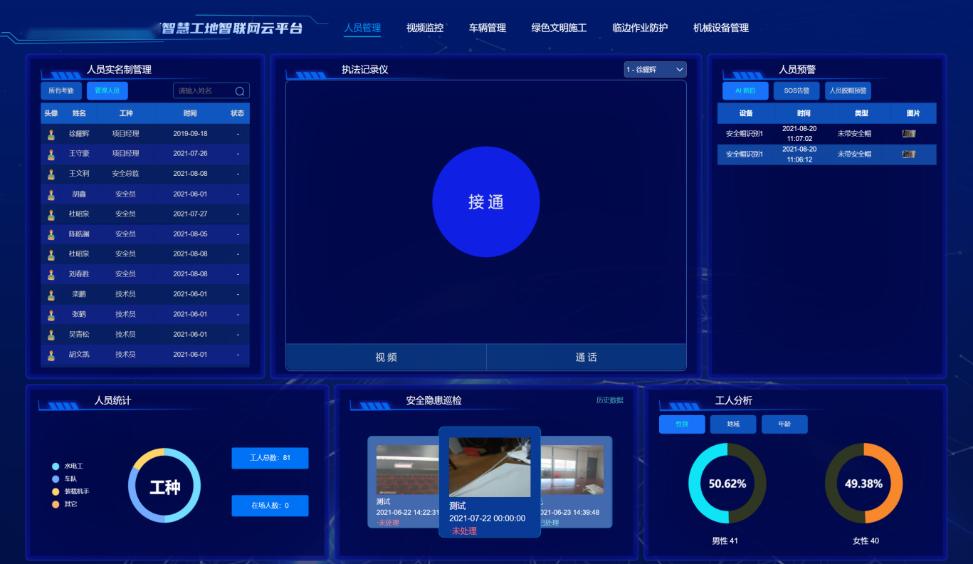
Task: Switch to the 视频 mode tab
Action: tap(386, 357)
